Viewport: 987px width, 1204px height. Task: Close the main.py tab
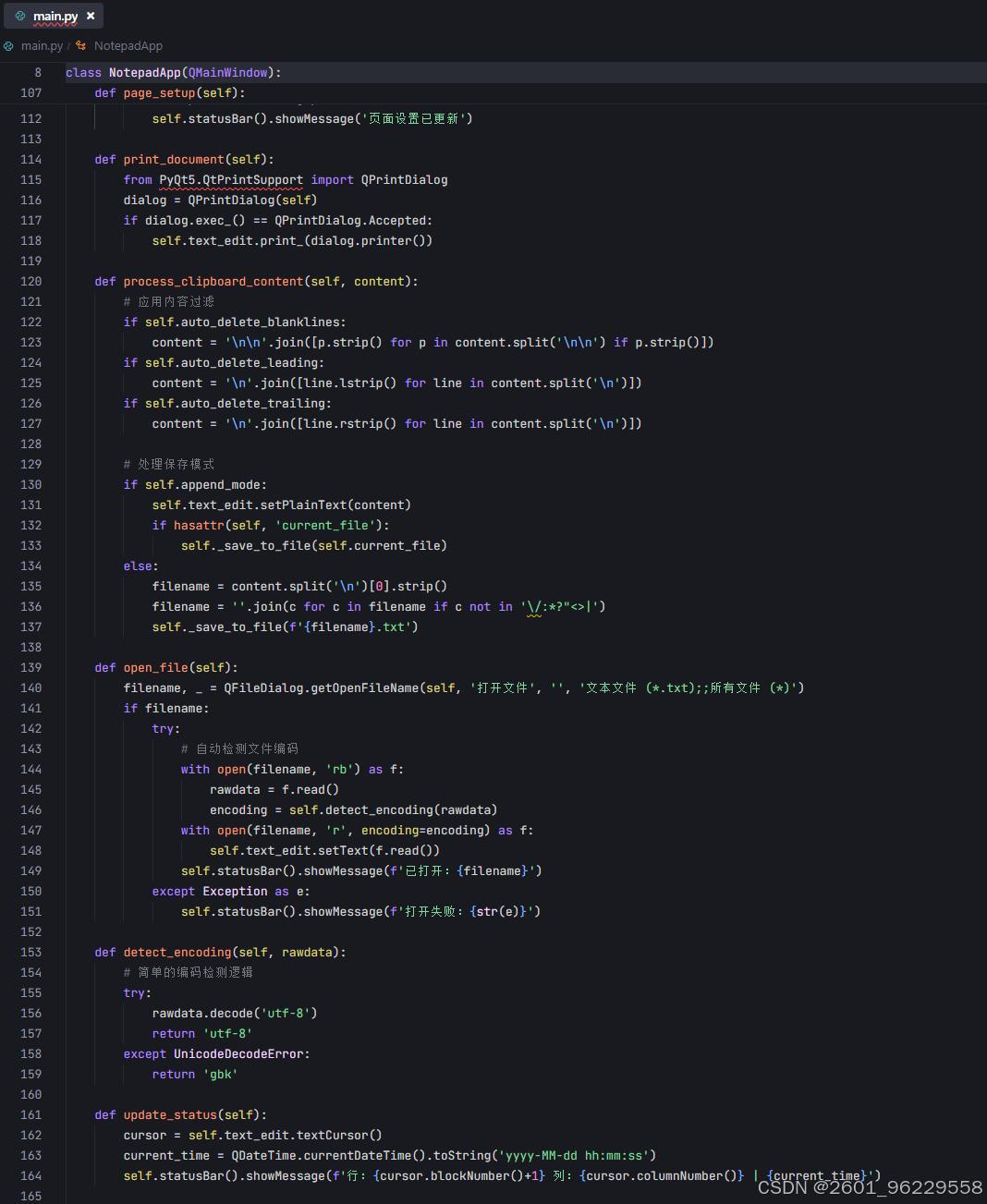(x=90, y=16)
